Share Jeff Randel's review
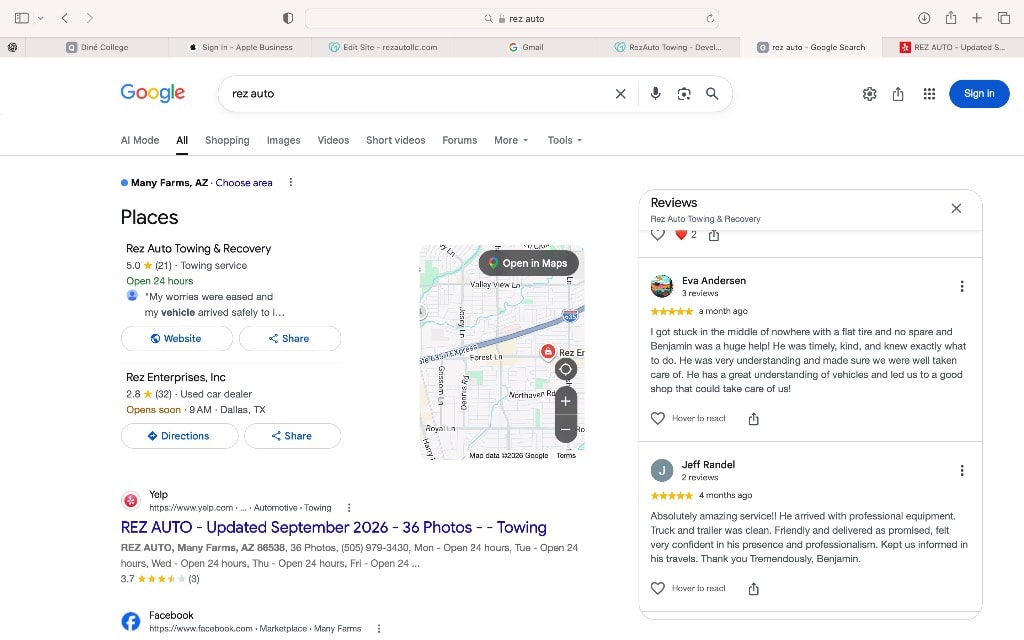1024x640 pixels. point(753,588)
